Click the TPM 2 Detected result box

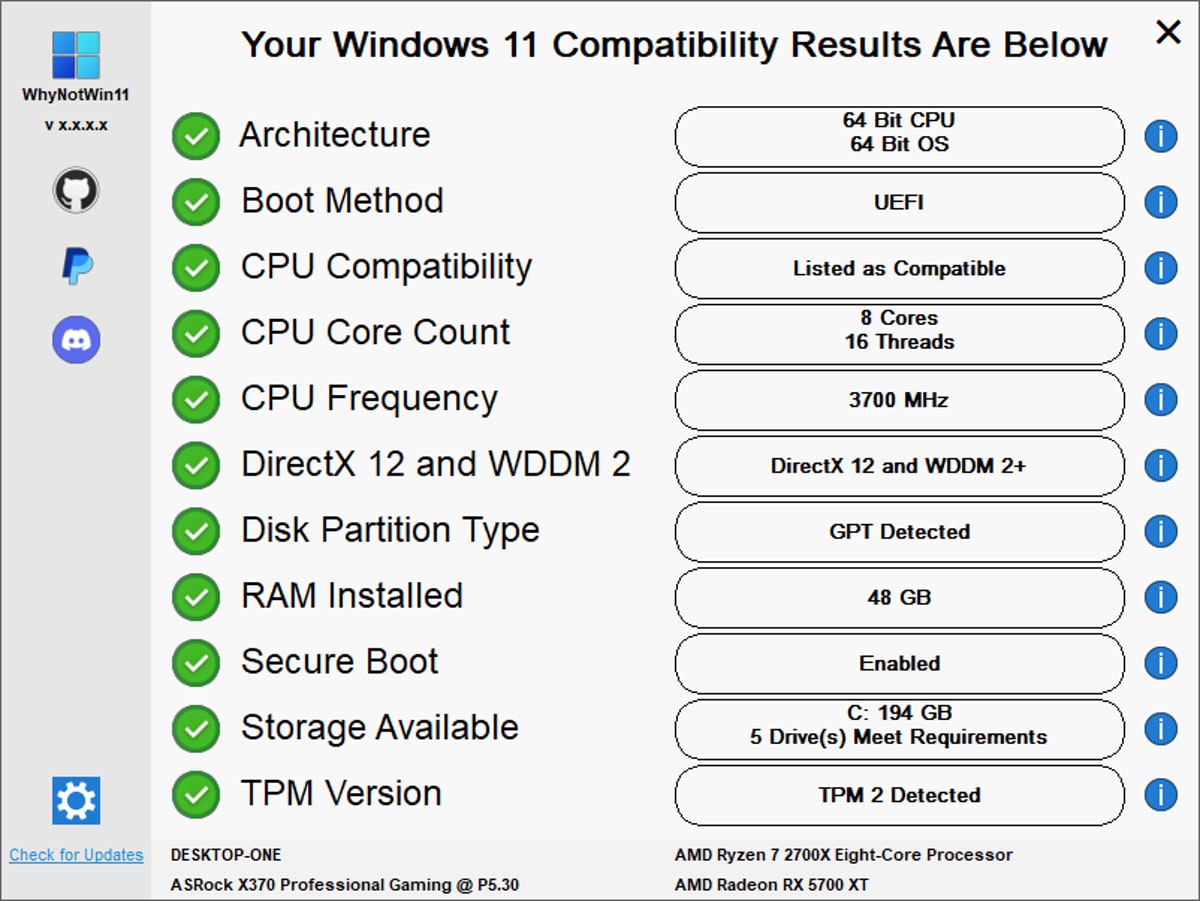click(x=899, y=795)
